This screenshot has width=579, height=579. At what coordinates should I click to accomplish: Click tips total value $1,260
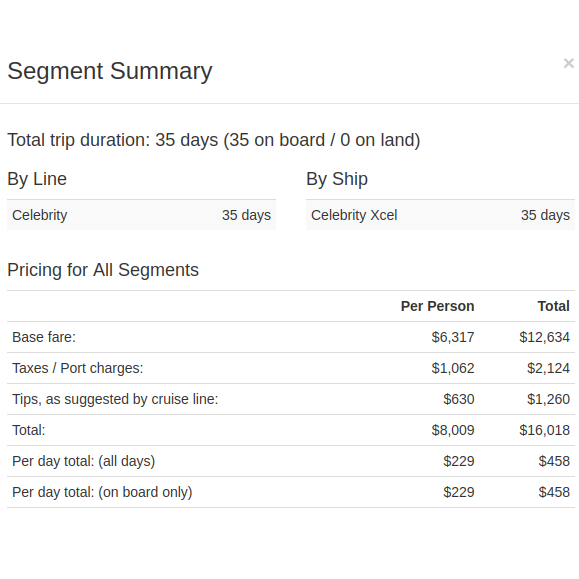tap(548, 399)
